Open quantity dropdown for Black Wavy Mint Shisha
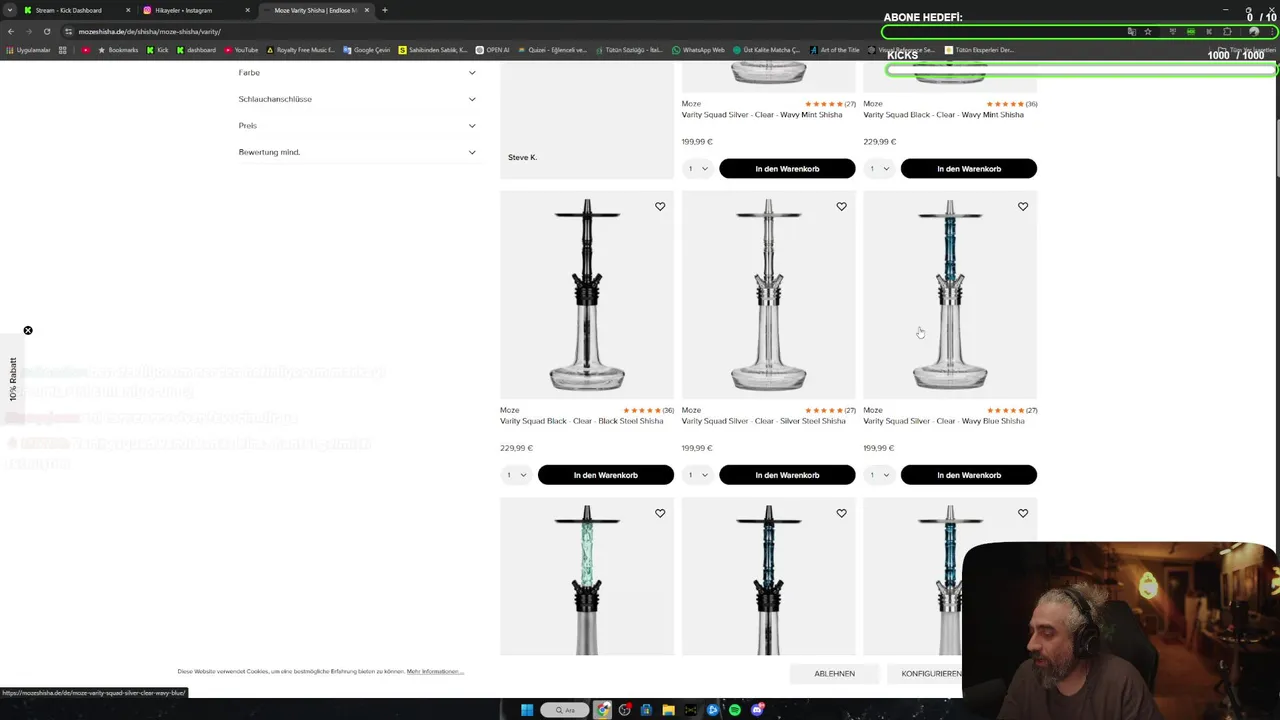This screenshot has height=720, width=1280. point(879,168)
